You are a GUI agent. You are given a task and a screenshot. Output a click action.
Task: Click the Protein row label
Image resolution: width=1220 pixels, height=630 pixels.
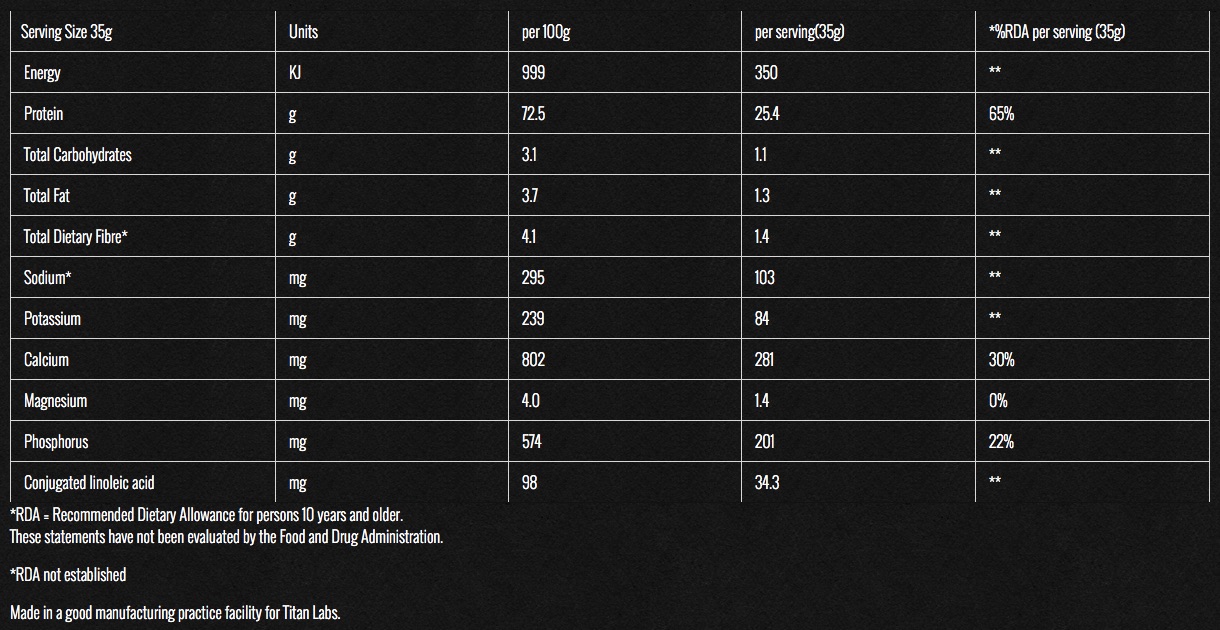pos(43,114)
